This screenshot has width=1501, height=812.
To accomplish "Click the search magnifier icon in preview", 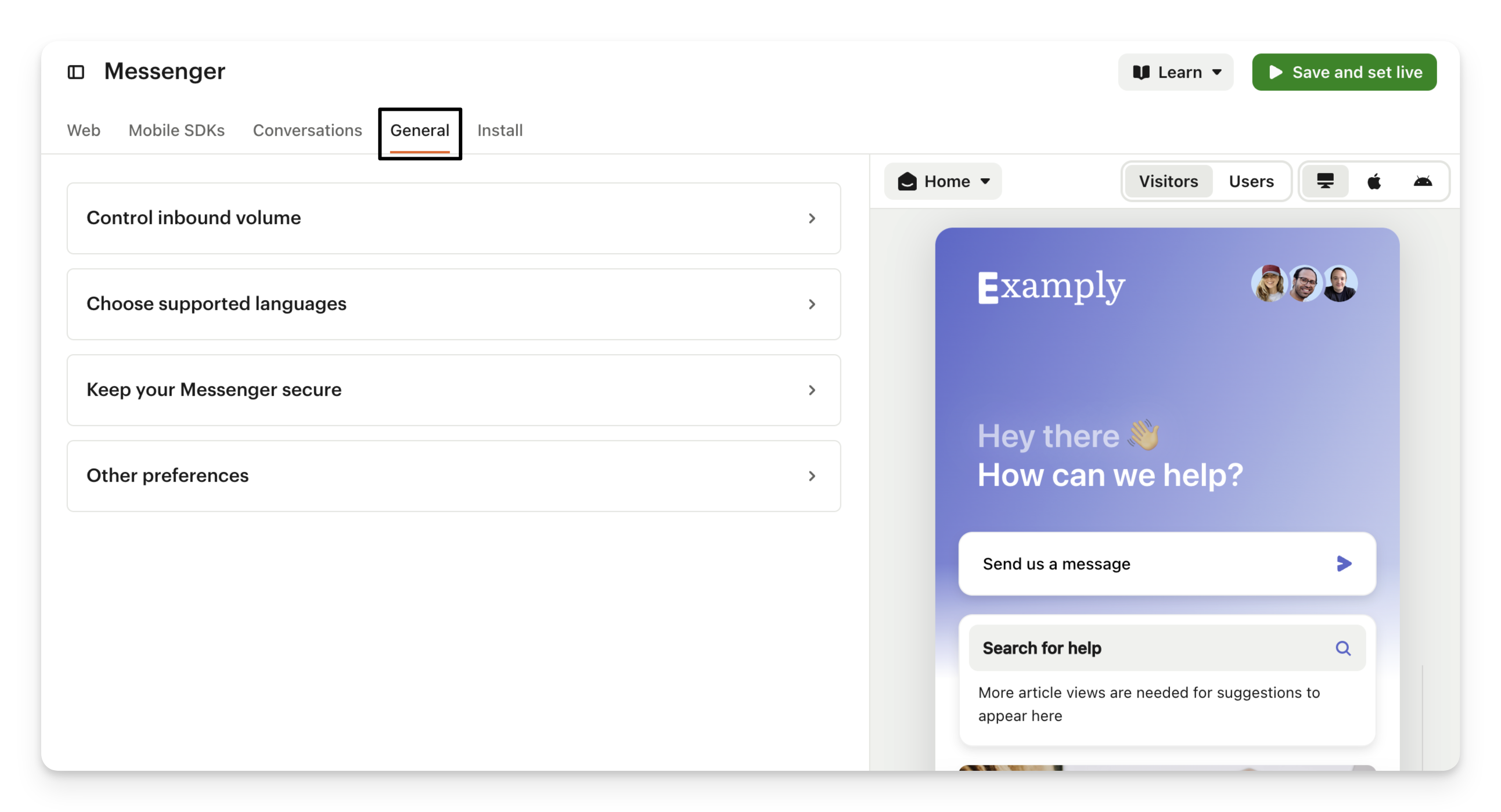I will 1342,648.
